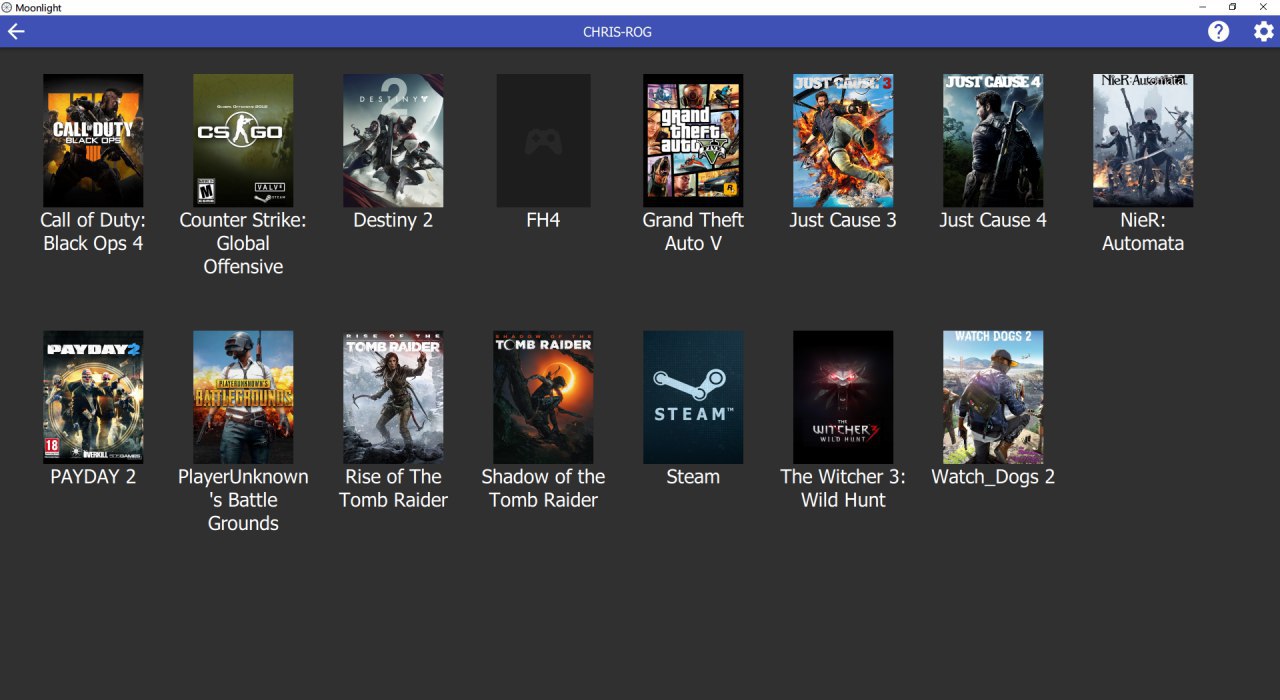Open the Rise of The Tomb Raider cover
The image size is (1280, 700).
point(393,397)
